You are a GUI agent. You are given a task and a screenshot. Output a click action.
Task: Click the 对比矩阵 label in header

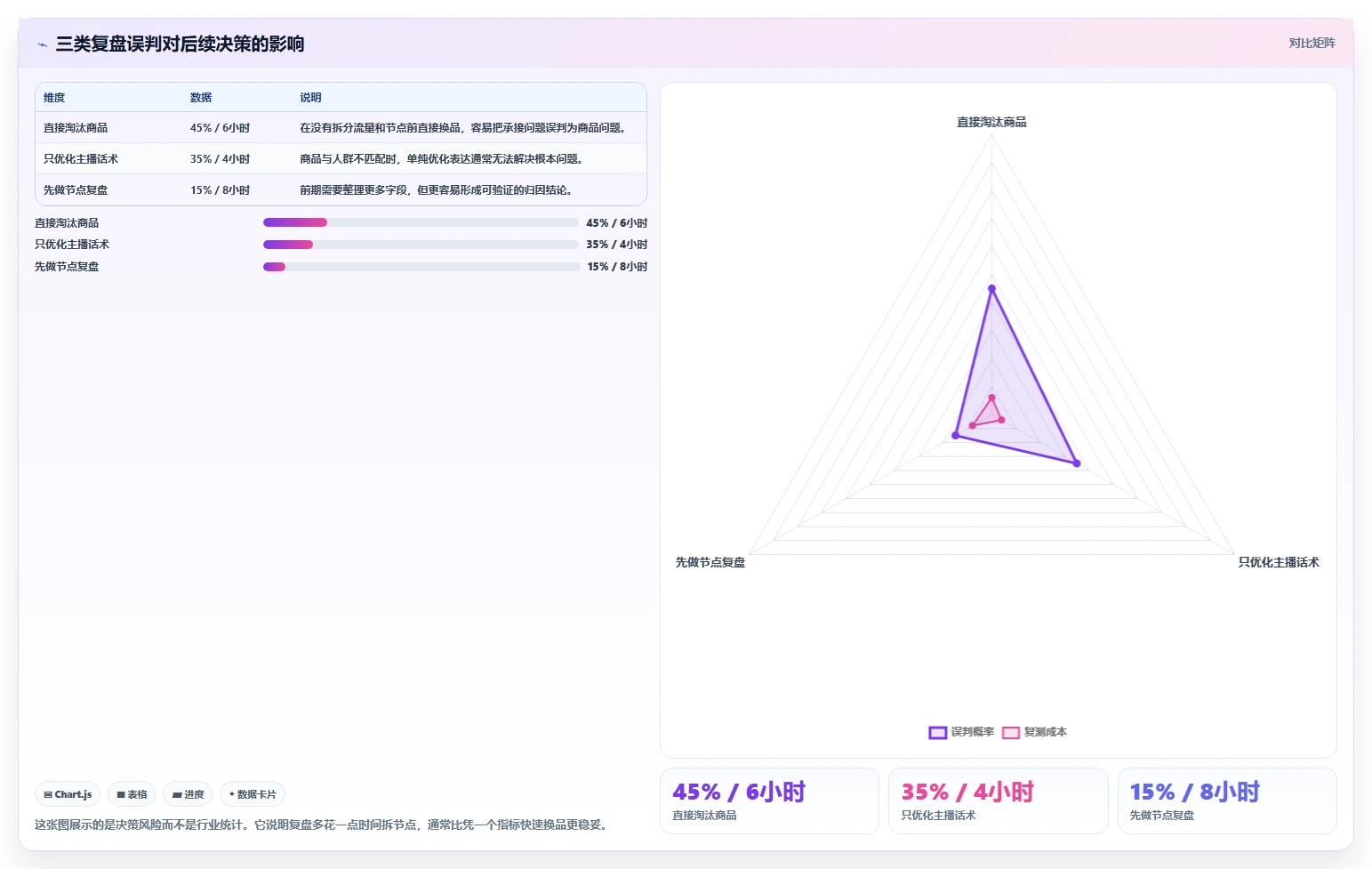(1312, 43)
